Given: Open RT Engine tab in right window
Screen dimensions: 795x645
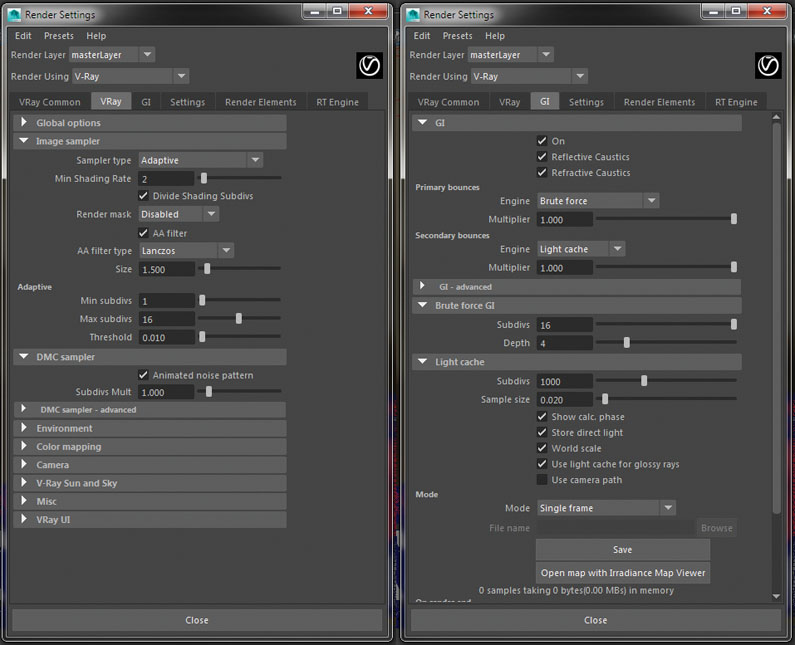Looking at the screenshot, I should pos(736,102).
